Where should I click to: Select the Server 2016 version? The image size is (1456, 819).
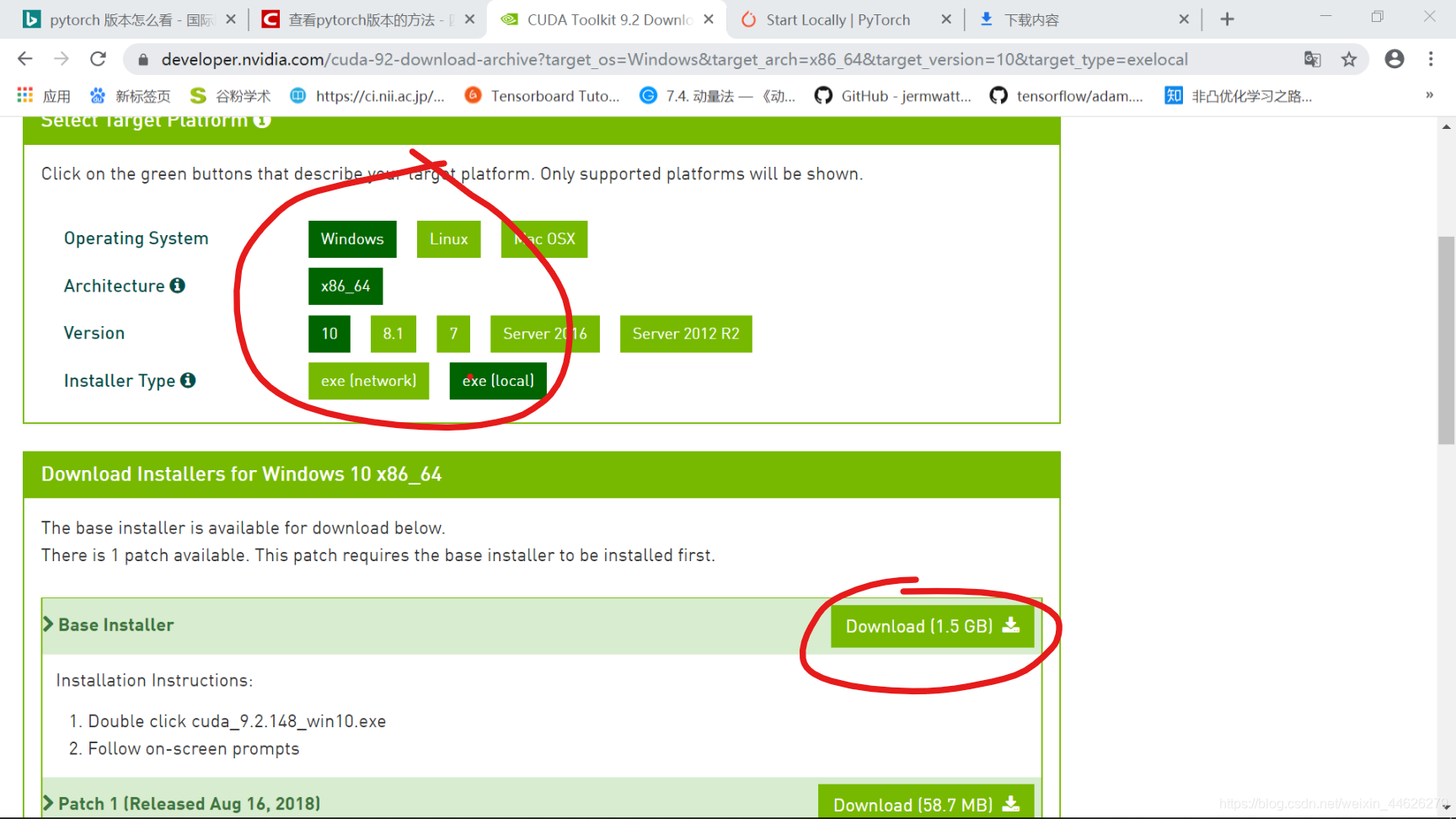(545, 334)
